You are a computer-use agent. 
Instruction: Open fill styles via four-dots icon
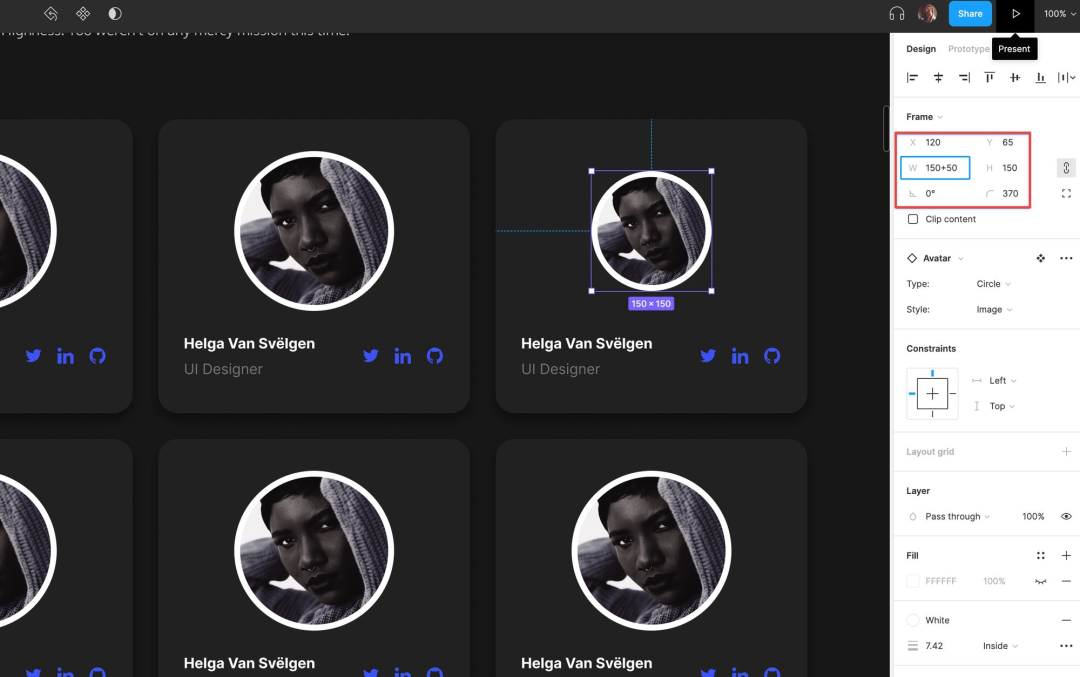tap(1040, 556)
